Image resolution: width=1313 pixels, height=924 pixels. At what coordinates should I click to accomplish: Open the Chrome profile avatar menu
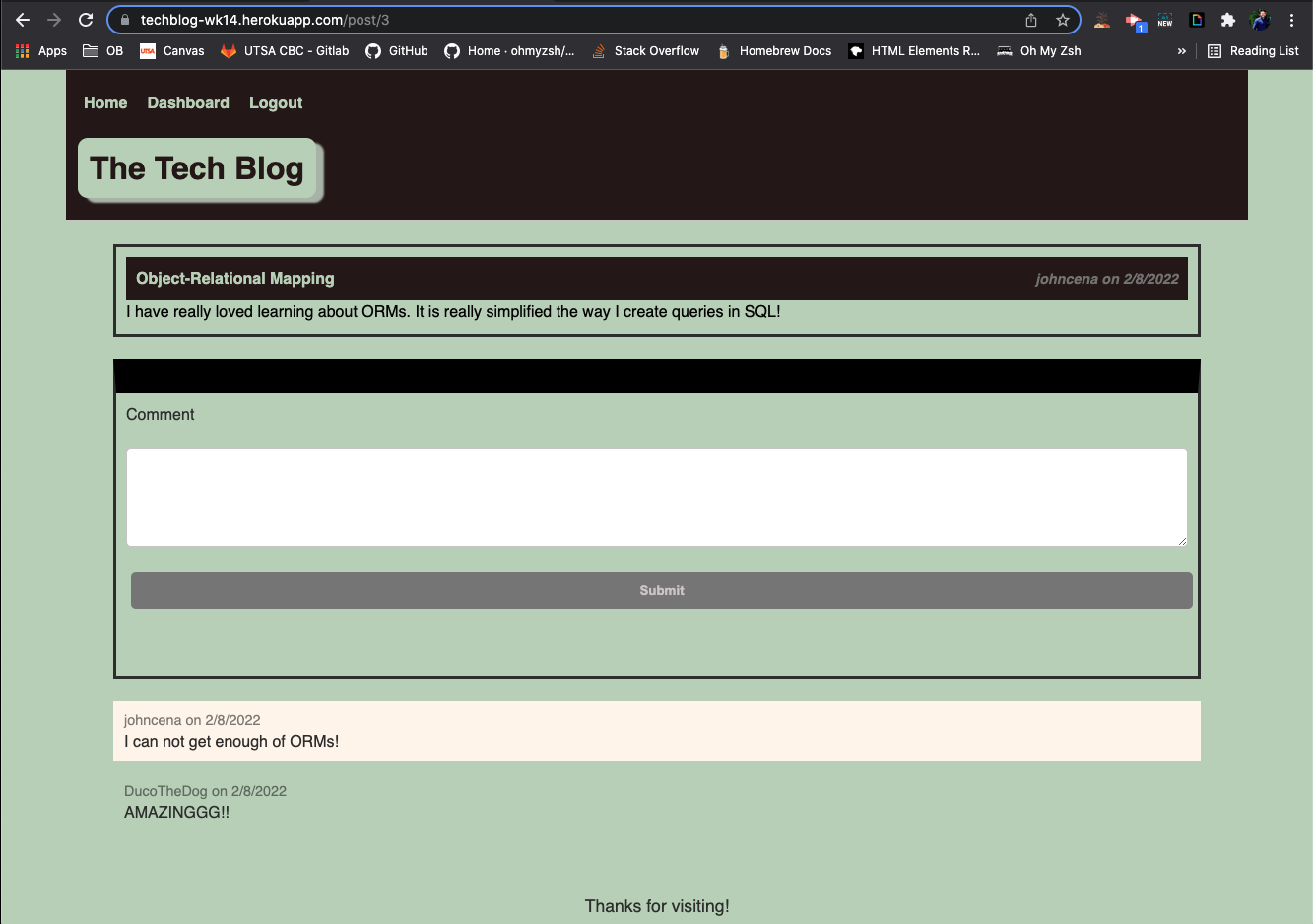pyautogui.click(x=1260, y=19)
